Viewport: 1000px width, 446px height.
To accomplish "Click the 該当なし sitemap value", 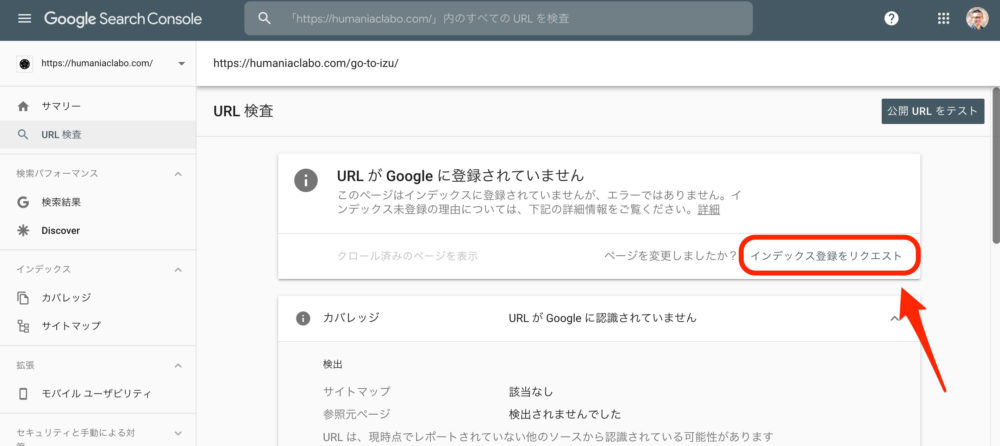I will (x=531, y=391).
